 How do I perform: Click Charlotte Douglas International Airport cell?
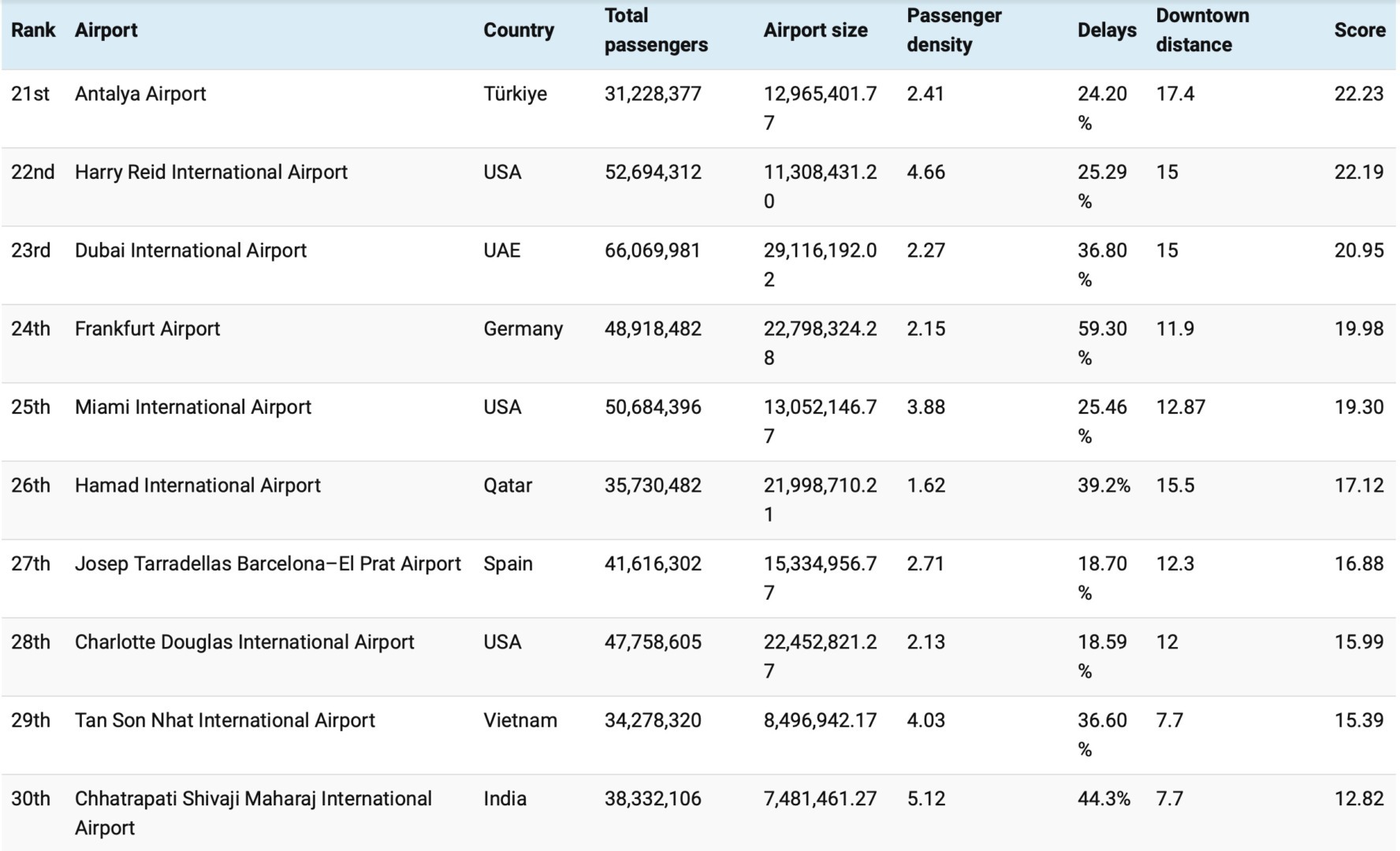(x=244, y=642)
